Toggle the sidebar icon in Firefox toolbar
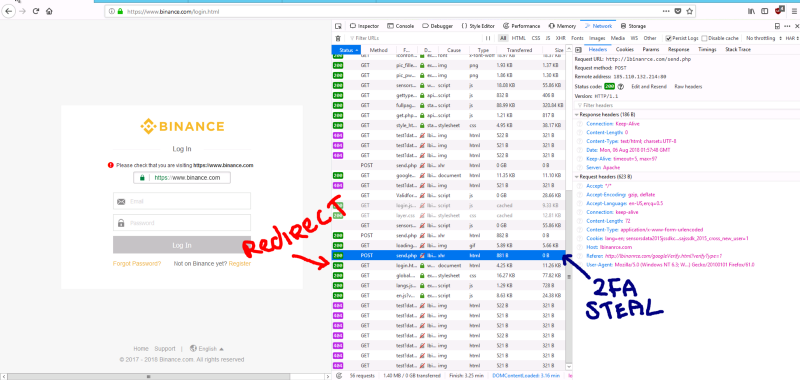The width and height of the screenshot is (800, 380). [764, 11]
